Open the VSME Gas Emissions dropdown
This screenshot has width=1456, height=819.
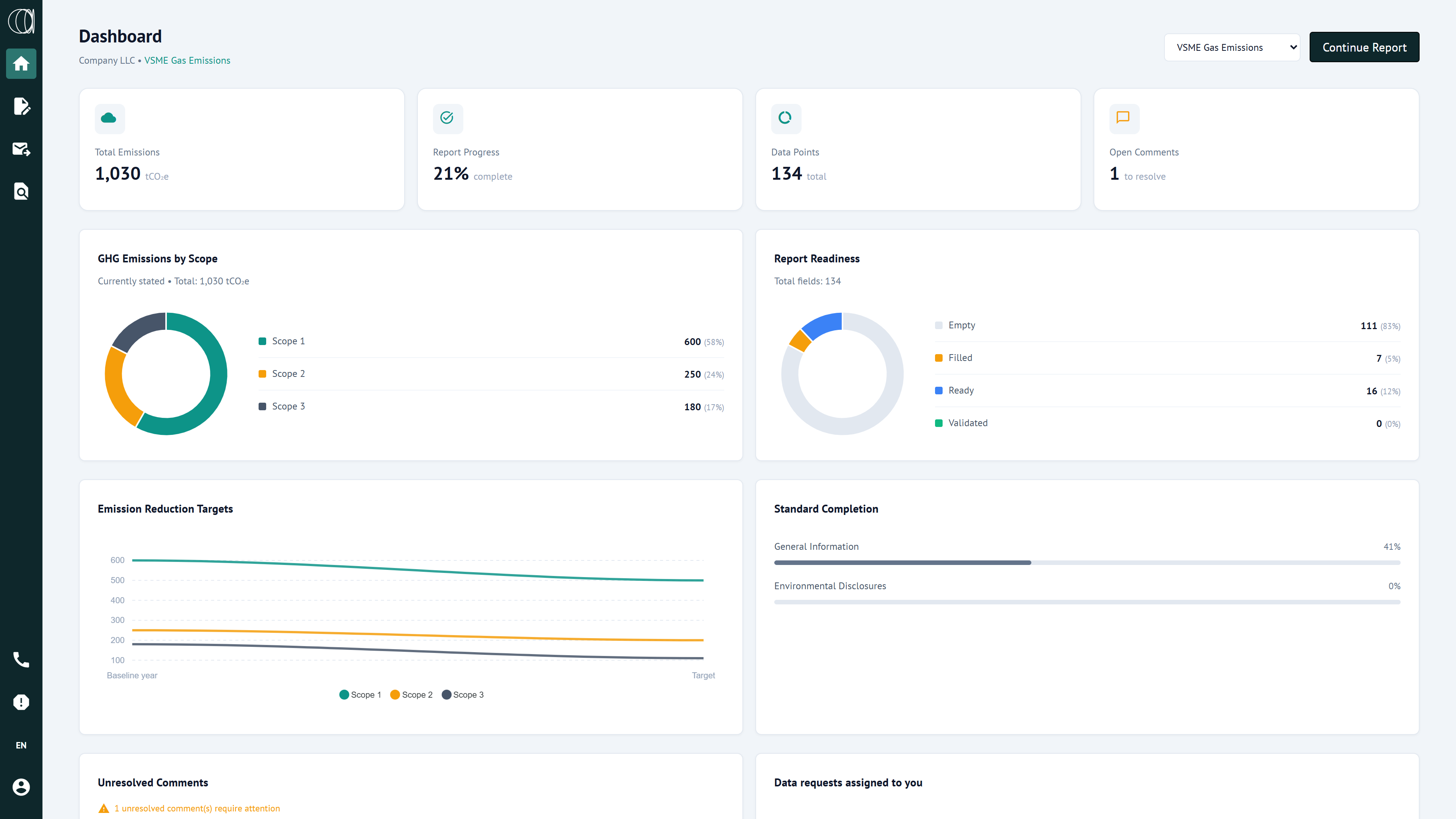click(x=1231, y=47)
